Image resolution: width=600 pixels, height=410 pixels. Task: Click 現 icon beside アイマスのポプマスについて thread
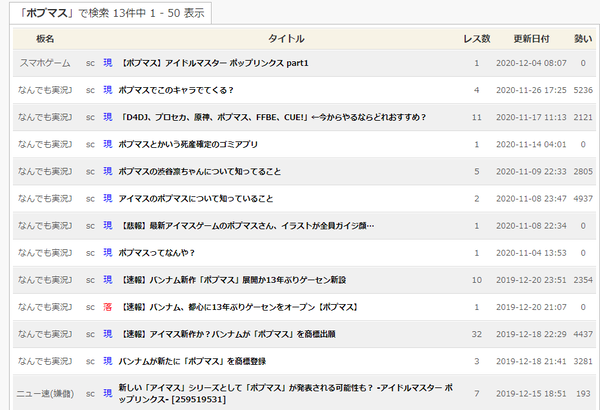coord(108,199)
